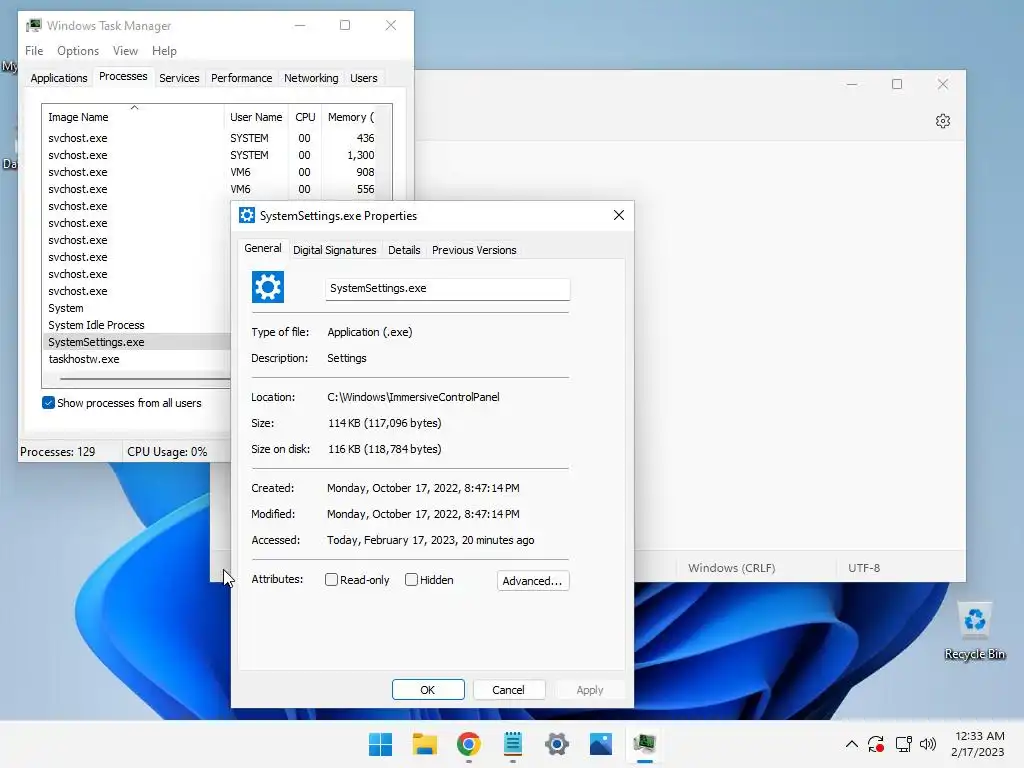Launch Google Chrome from taskbar
This screenshot has width=1024, height=768.
point(468,744)
